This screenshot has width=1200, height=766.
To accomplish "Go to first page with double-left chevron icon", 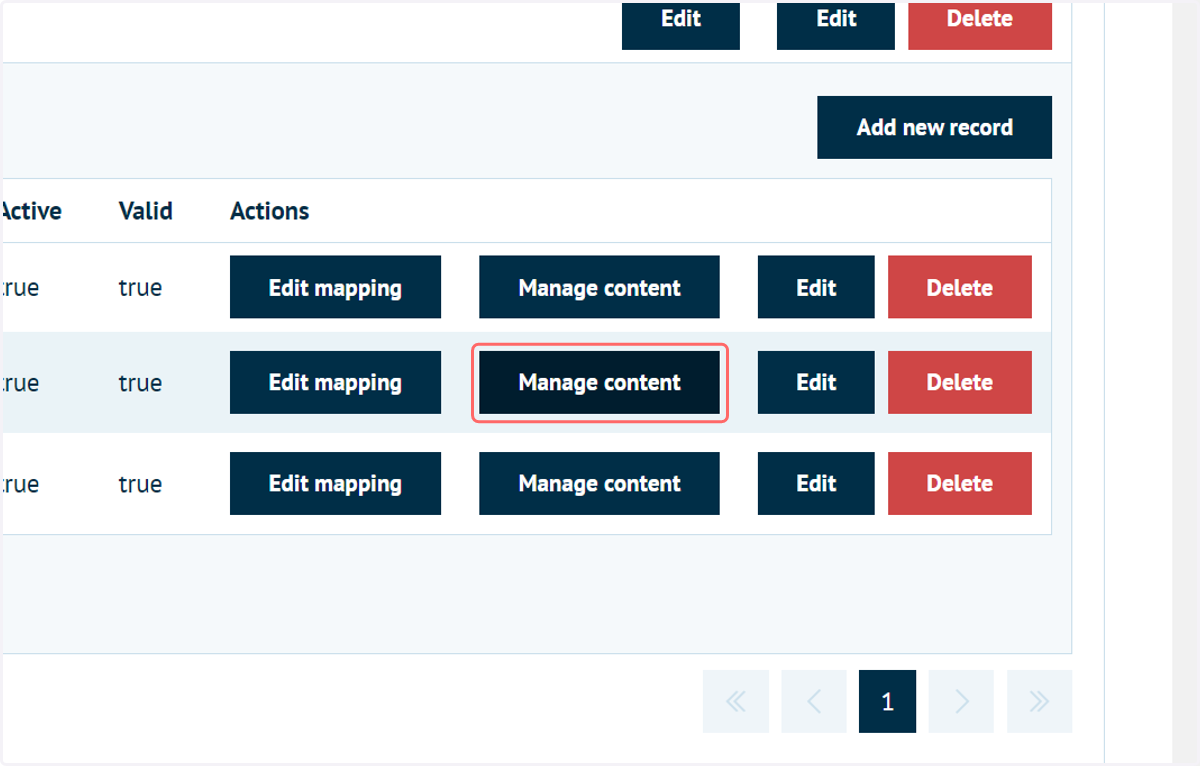I will click(736, 701).
